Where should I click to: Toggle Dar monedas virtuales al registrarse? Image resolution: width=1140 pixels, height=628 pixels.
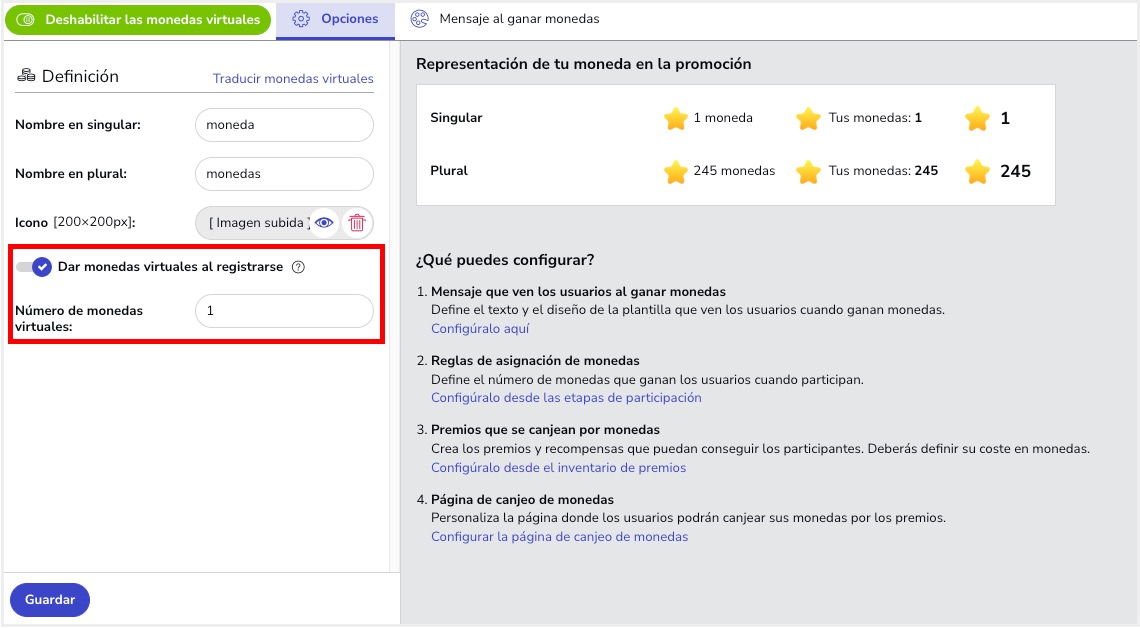pyautogui.click(x=34, y=267)
